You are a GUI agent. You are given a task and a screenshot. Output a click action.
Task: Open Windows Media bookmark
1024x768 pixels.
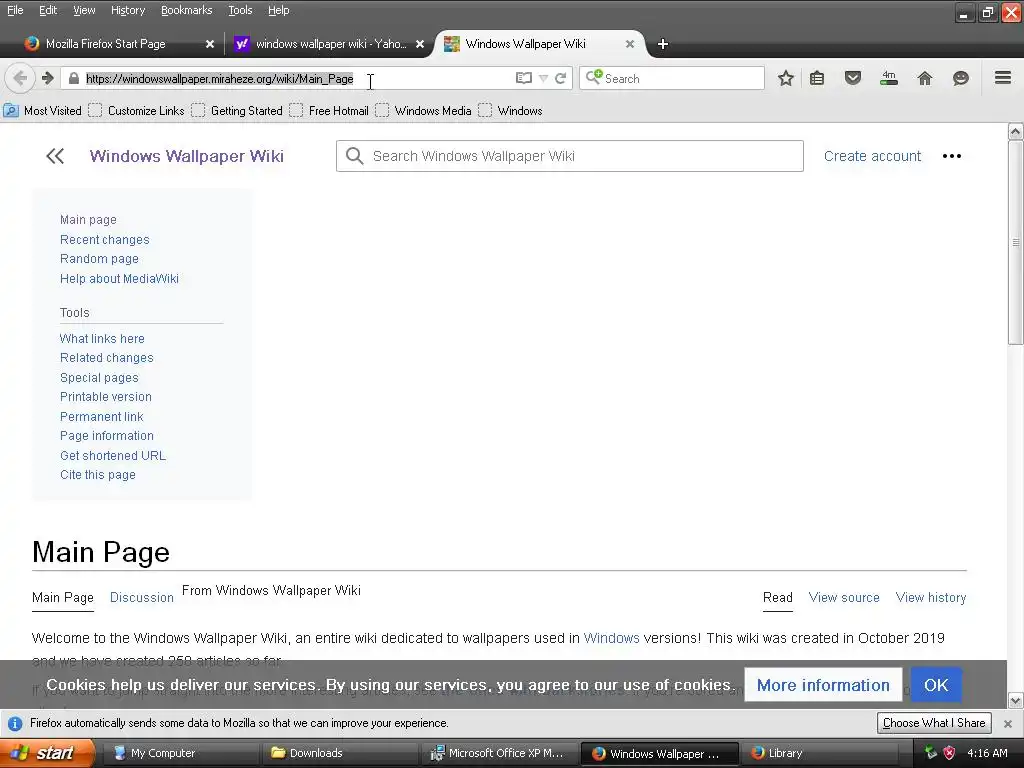coord(423,110)
